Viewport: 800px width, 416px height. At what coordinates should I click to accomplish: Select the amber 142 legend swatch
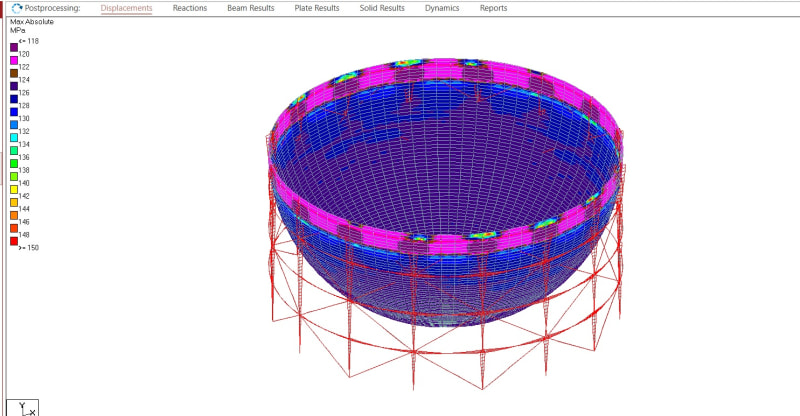(x=14, y=202)
